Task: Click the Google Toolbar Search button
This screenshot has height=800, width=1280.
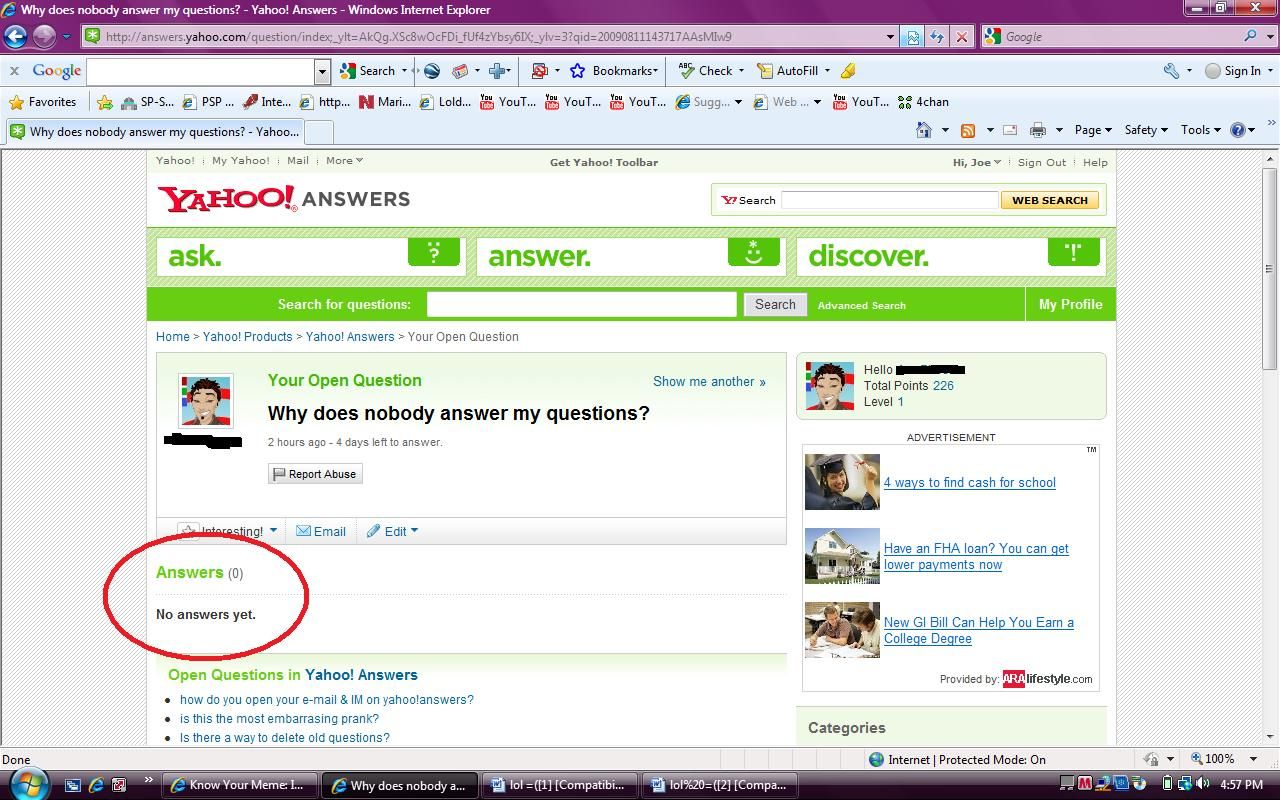Action: point(368,71)
